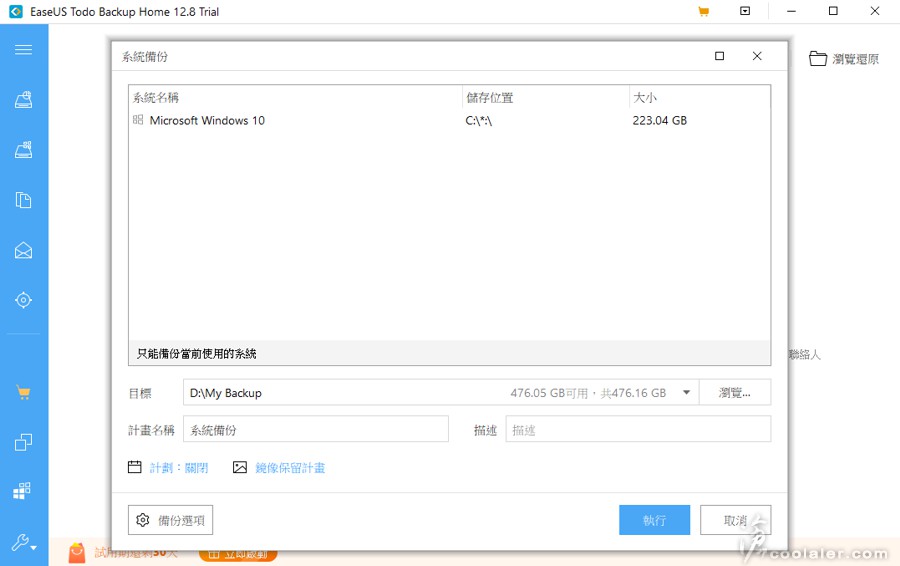Open the Mail Backup envelope icon
This screenshot has width=900, height=566.
pyautogui.click(x=24, y=250)
